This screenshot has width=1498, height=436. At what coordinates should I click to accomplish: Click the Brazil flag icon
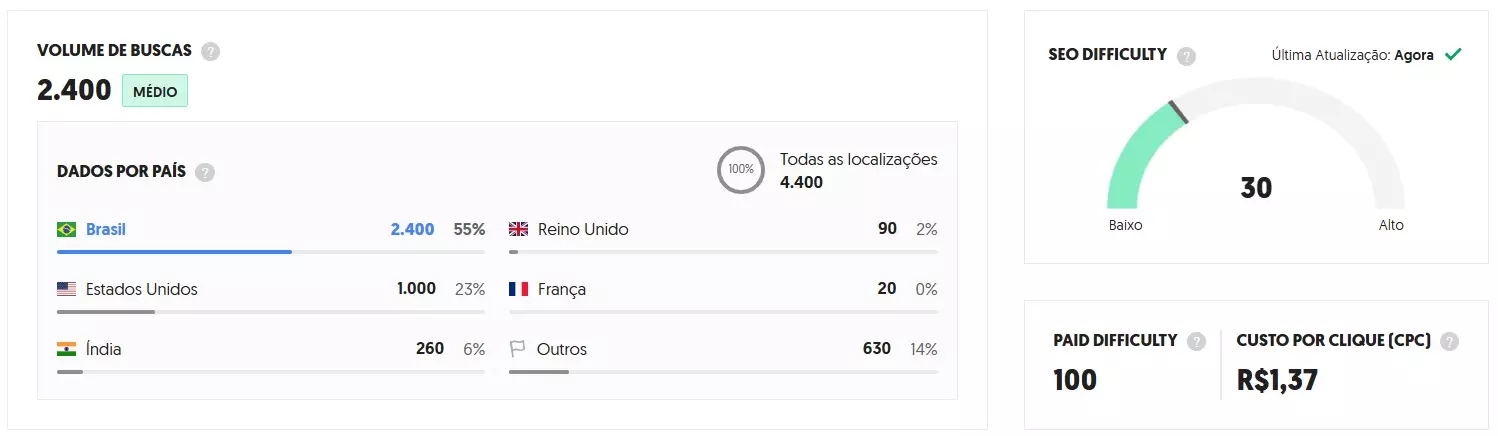pyautogui.click(x=67, y=230)
